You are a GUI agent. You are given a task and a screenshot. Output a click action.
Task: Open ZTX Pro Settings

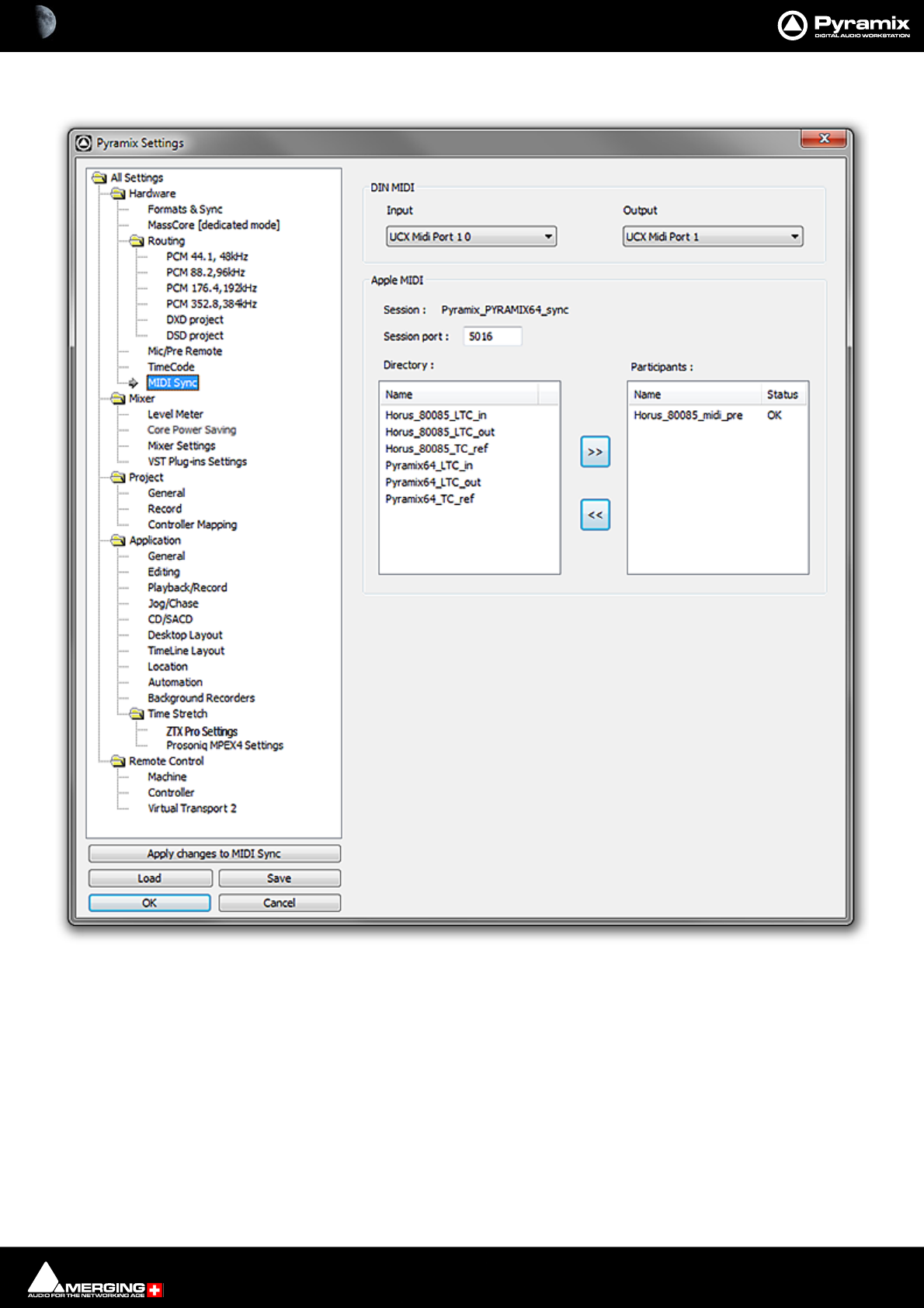(202, 732)
